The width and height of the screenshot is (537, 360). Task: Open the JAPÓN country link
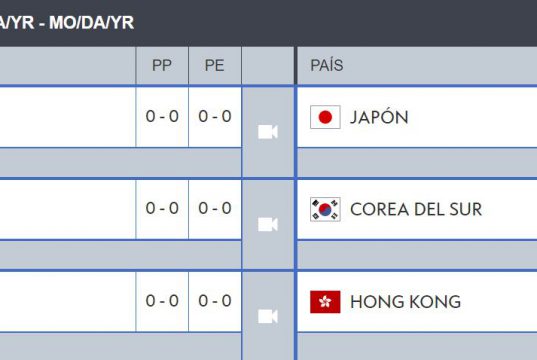(x=379, y=117)
